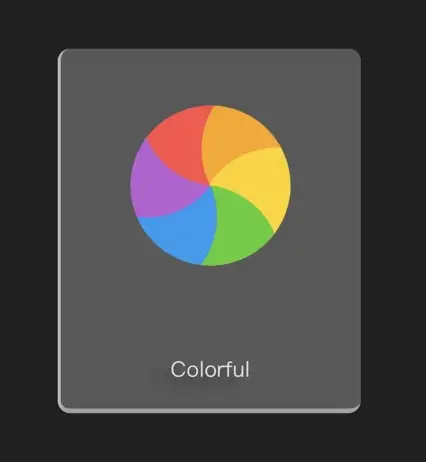The image size is (426, 462).
Task: Click the light left border of the card
Action: 59,231
